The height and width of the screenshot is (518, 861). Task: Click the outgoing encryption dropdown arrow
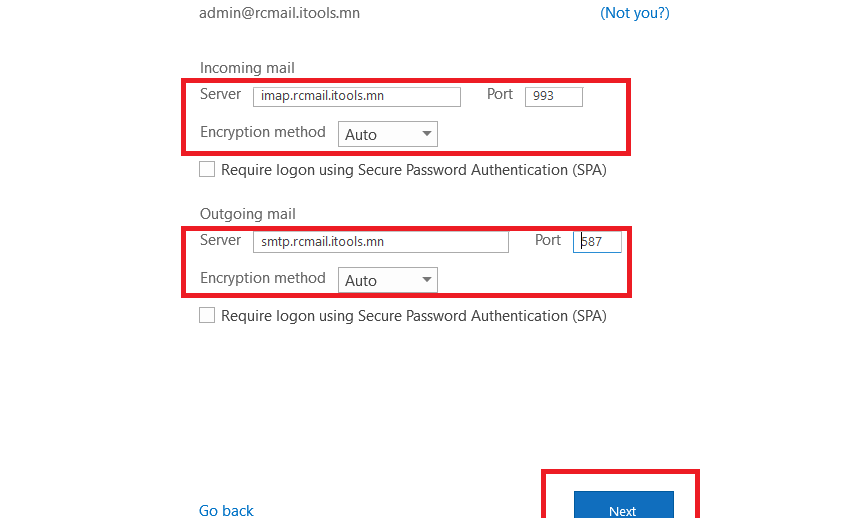pyautogui.click(x=427, y=280)
